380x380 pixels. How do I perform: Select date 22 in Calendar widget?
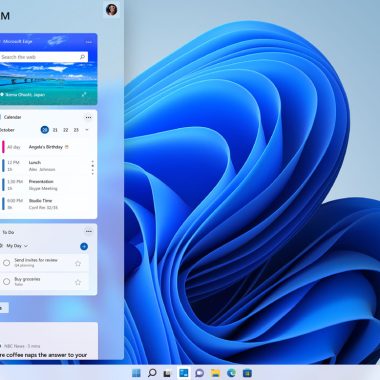[66, 130]
